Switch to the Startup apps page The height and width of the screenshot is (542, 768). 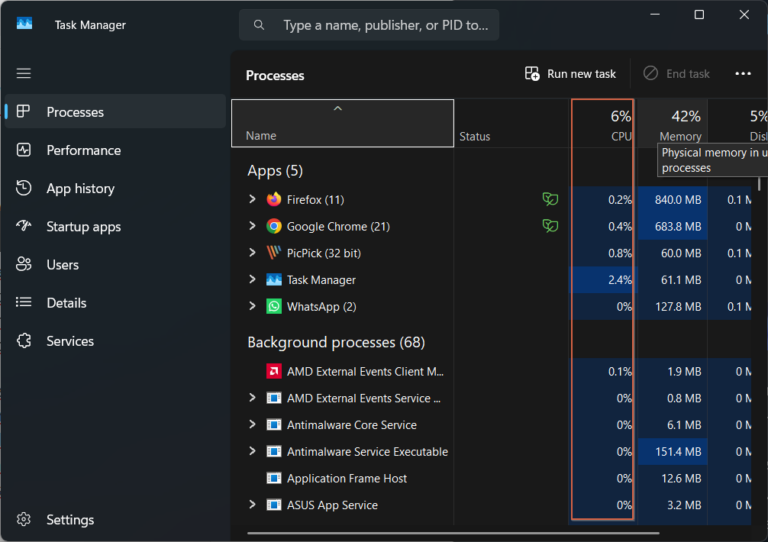[x=83, y=227]
